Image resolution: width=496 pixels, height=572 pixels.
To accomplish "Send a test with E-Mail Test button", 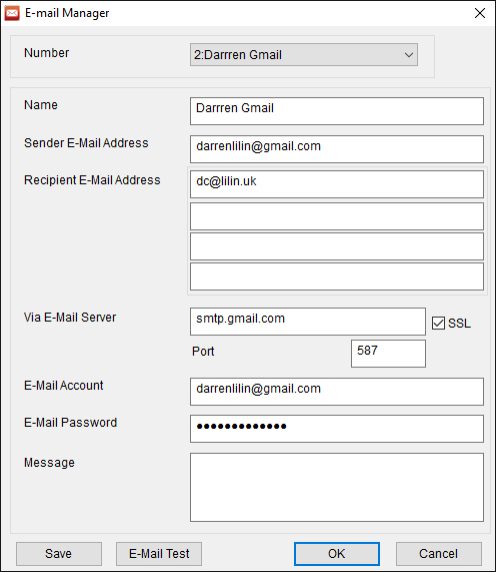I will [159, 553].
